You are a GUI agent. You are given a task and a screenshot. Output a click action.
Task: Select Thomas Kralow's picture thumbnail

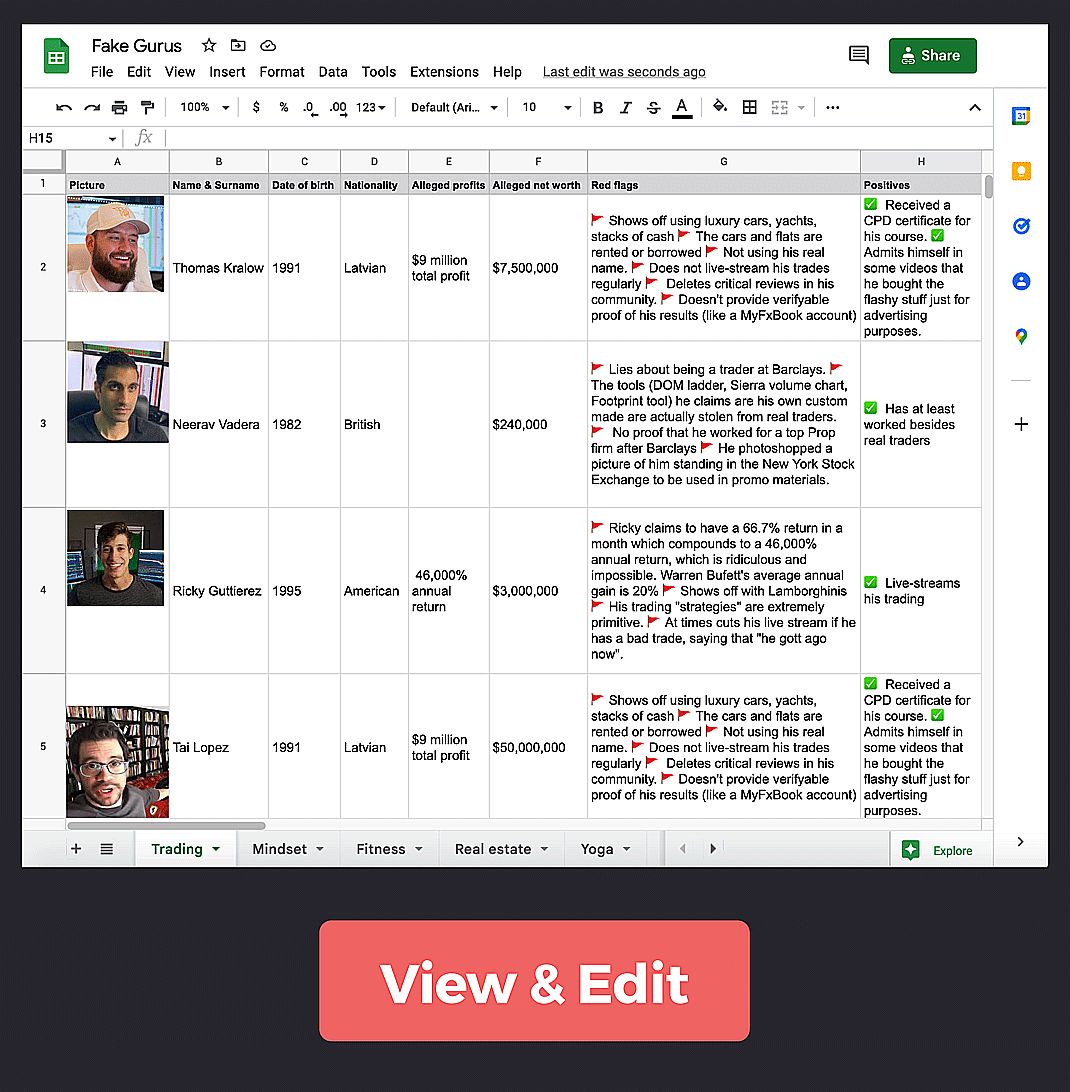pos(116,244)
